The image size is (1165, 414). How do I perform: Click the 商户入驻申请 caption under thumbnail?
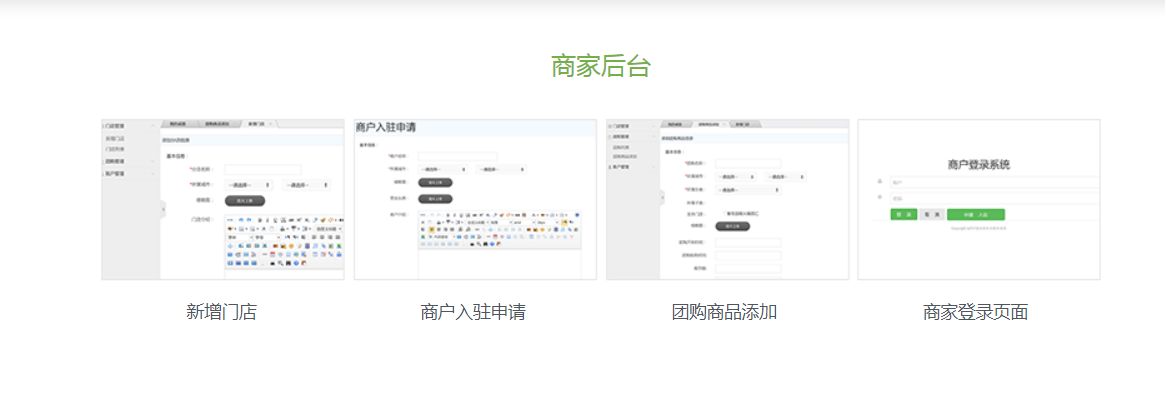pos(473,312)
